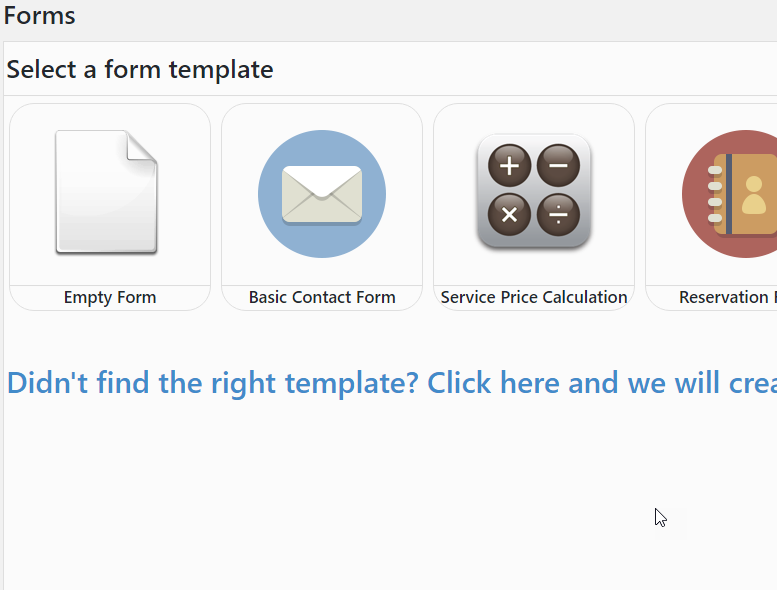Click the folded corner of the blank page
The image size is (777, 590).
click(142, 146)
